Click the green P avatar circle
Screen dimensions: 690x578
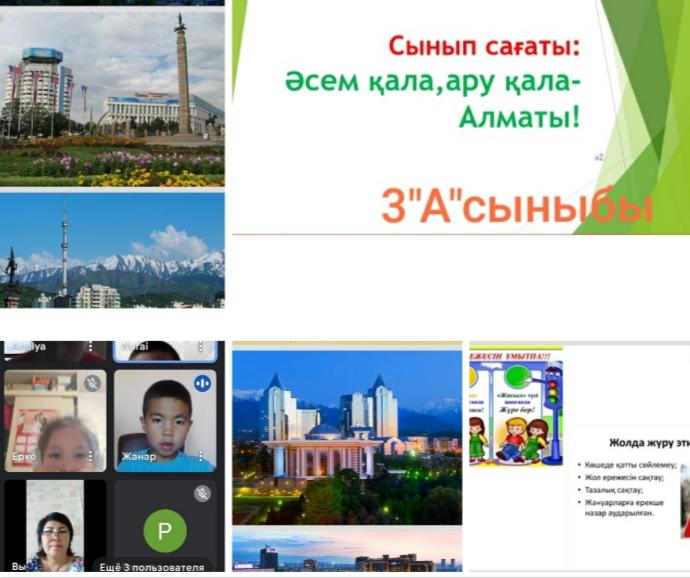164,530
